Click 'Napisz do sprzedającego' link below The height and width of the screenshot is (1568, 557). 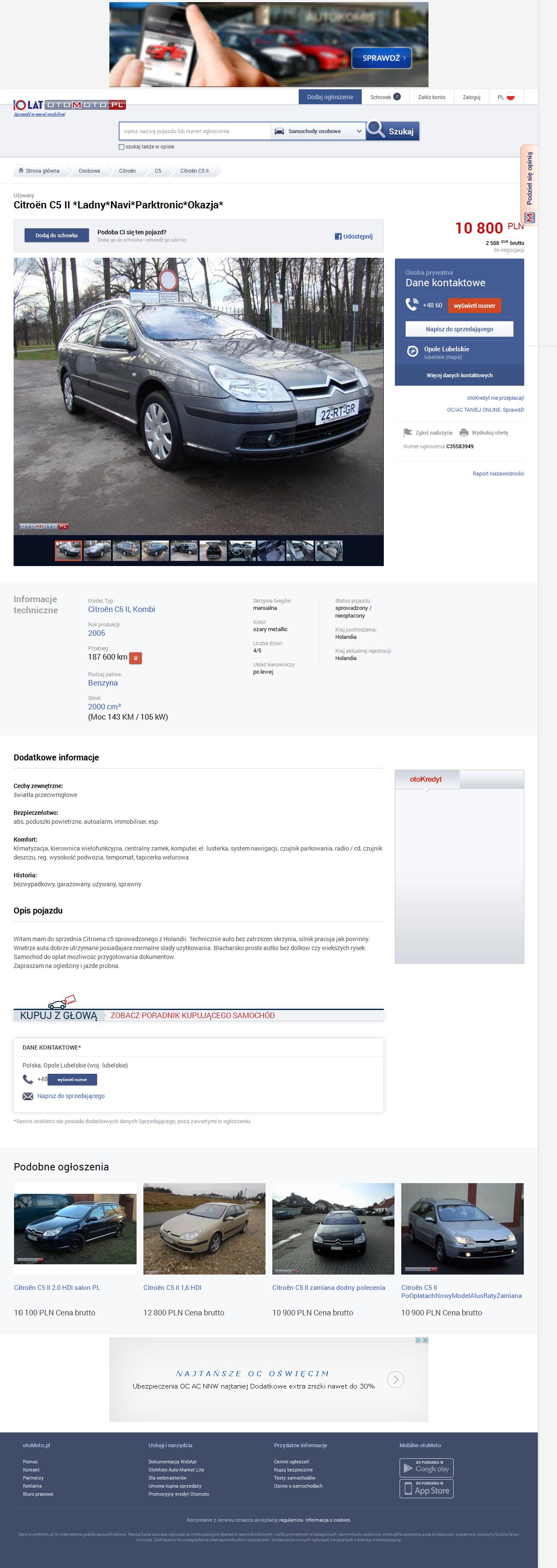71,1096
